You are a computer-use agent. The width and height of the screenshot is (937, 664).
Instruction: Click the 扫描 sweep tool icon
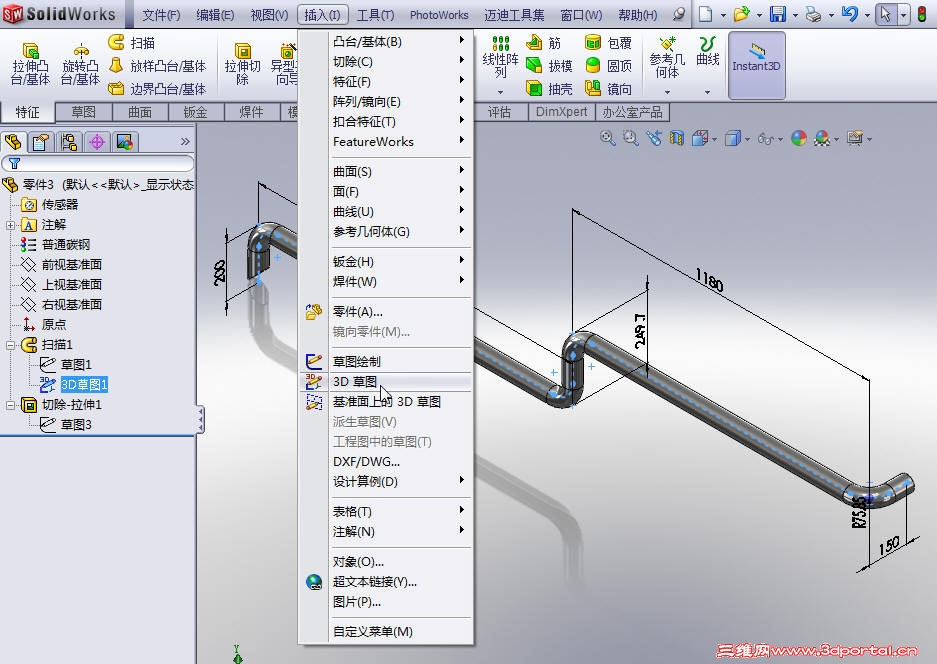coord(117,42)
